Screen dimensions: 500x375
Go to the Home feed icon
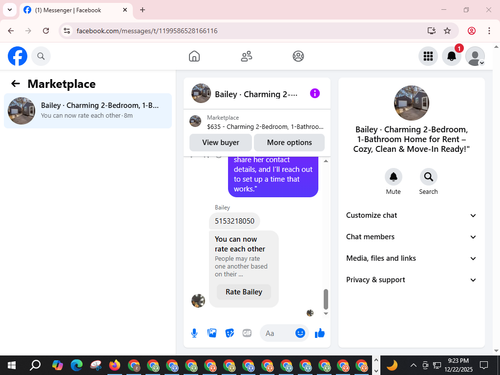(194, 56)
